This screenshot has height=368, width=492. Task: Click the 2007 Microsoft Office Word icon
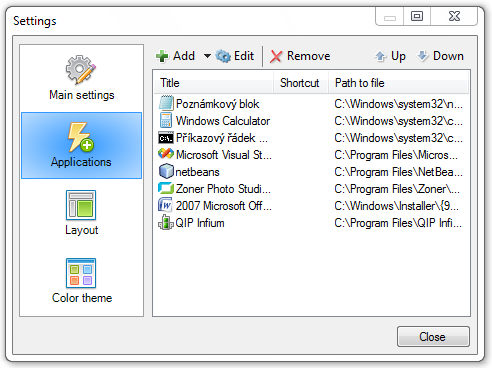(x=165, y=205)
